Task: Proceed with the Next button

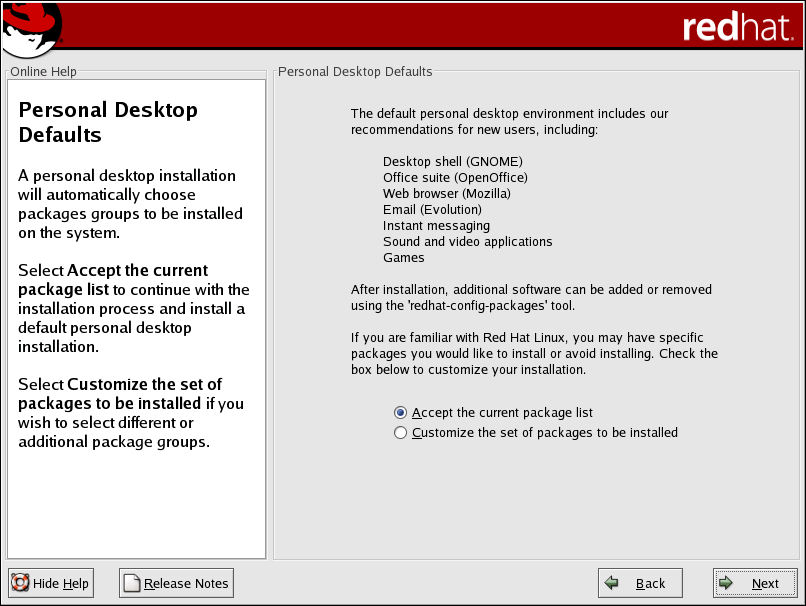Action: pyautogui.click(x=754, y=583)
